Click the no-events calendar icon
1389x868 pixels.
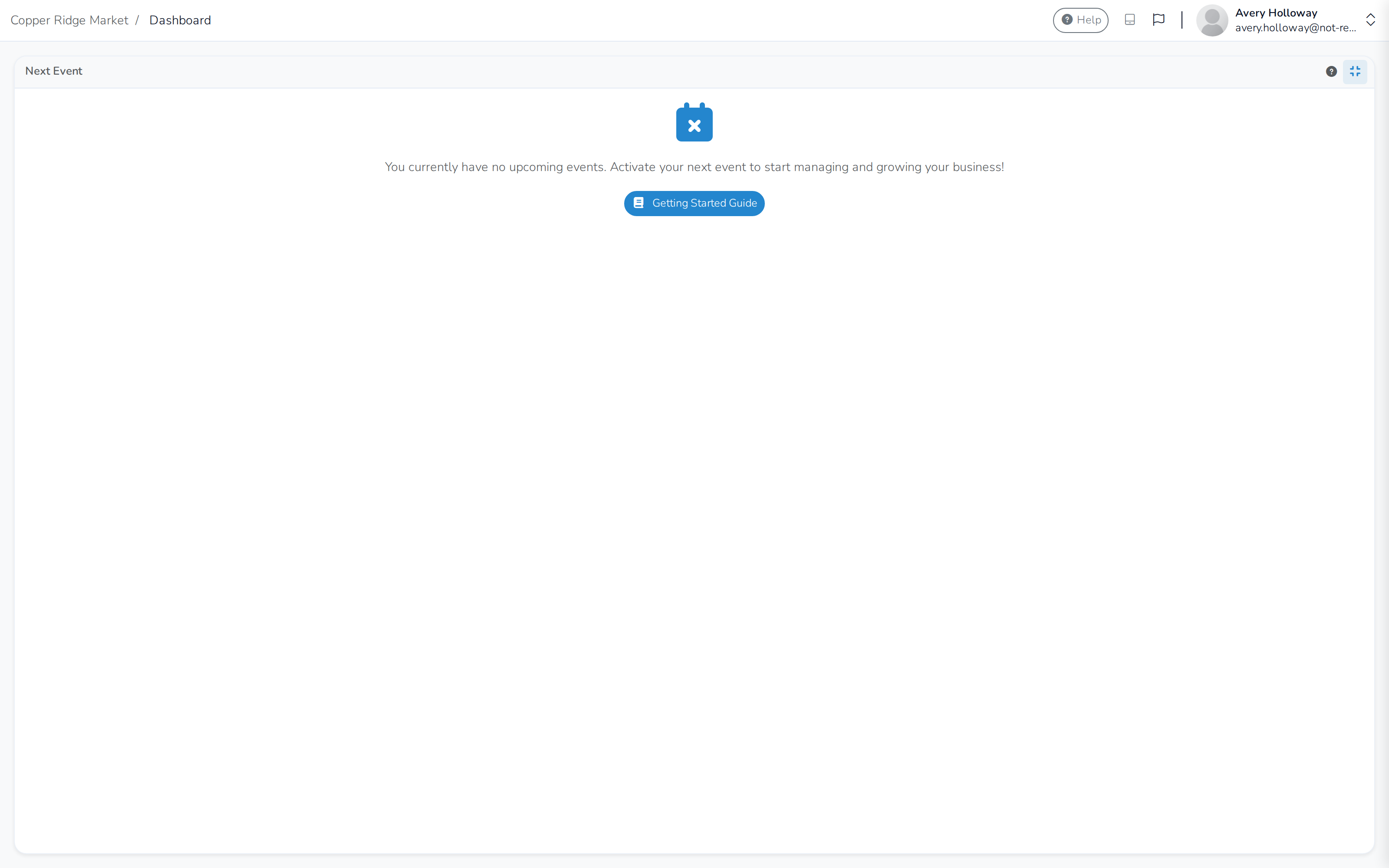click(694, 122)
